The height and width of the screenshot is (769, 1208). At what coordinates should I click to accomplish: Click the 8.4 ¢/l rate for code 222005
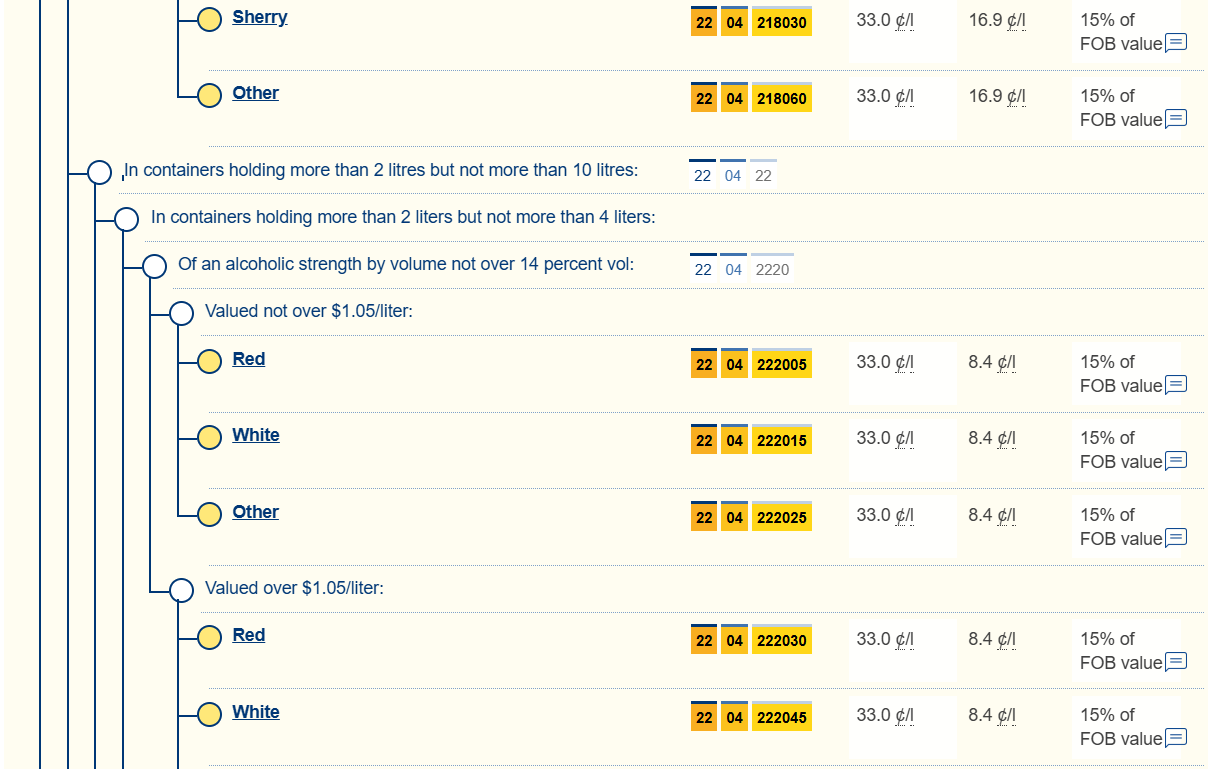click(991, 362)
